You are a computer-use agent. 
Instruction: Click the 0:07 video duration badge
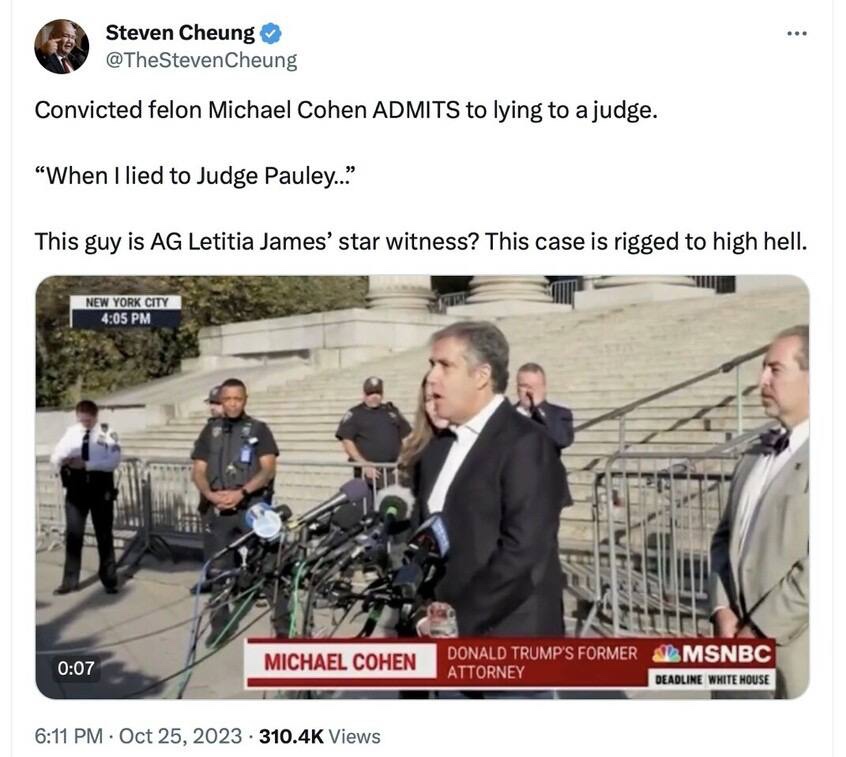point(76,668)
